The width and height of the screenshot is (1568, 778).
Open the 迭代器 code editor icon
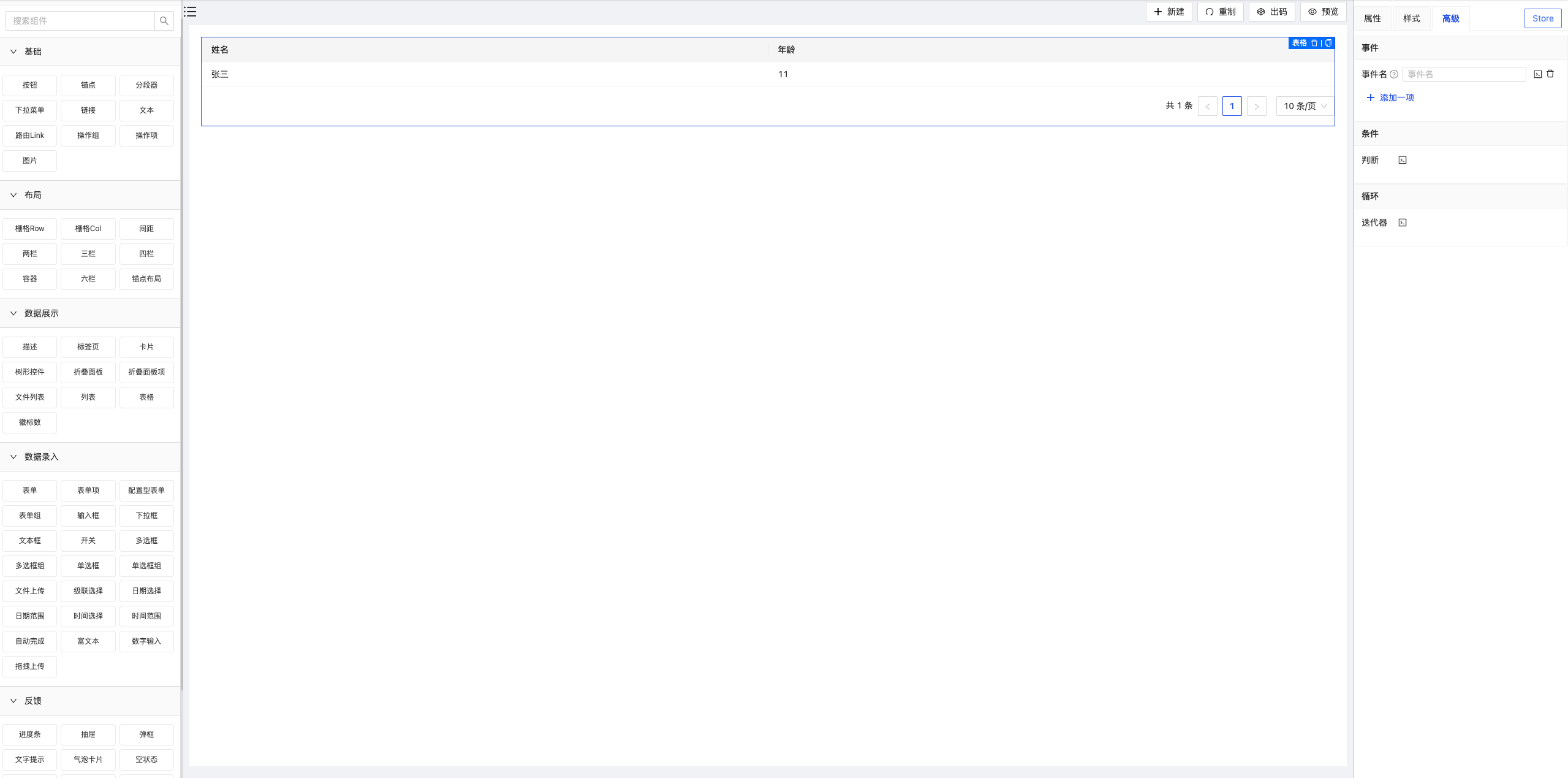(1403, 223)
